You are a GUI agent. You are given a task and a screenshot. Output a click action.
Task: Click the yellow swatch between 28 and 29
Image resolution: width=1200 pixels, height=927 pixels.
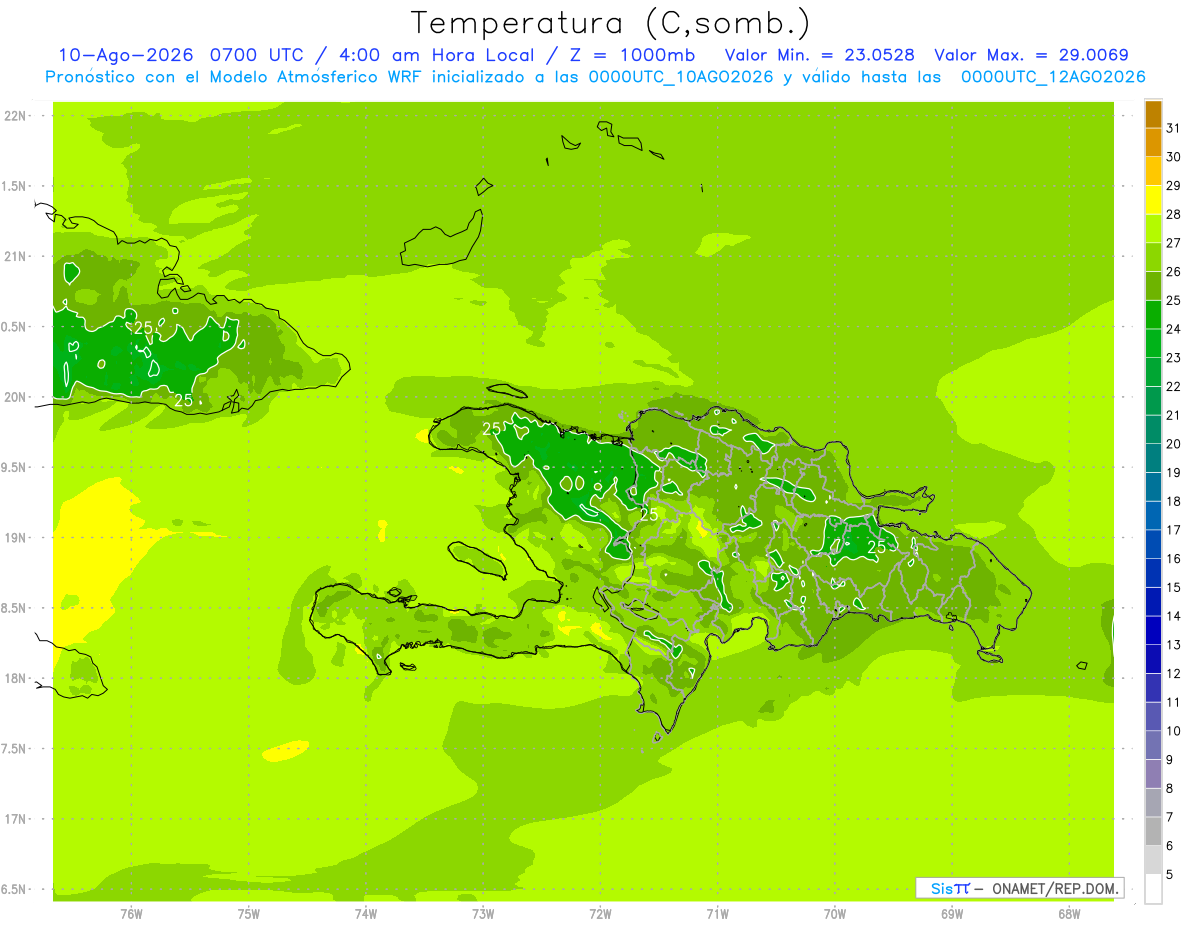[x=1153, y=199]
